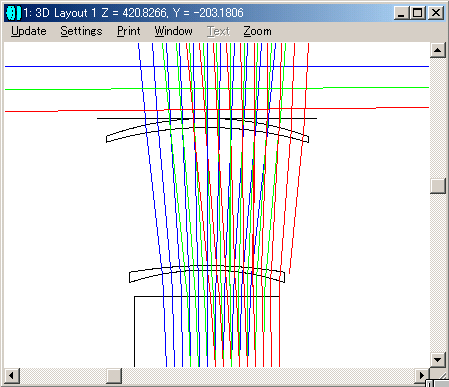Open the Window menu
The width and height of the screenshot is (449, 387).
point(173,31)
